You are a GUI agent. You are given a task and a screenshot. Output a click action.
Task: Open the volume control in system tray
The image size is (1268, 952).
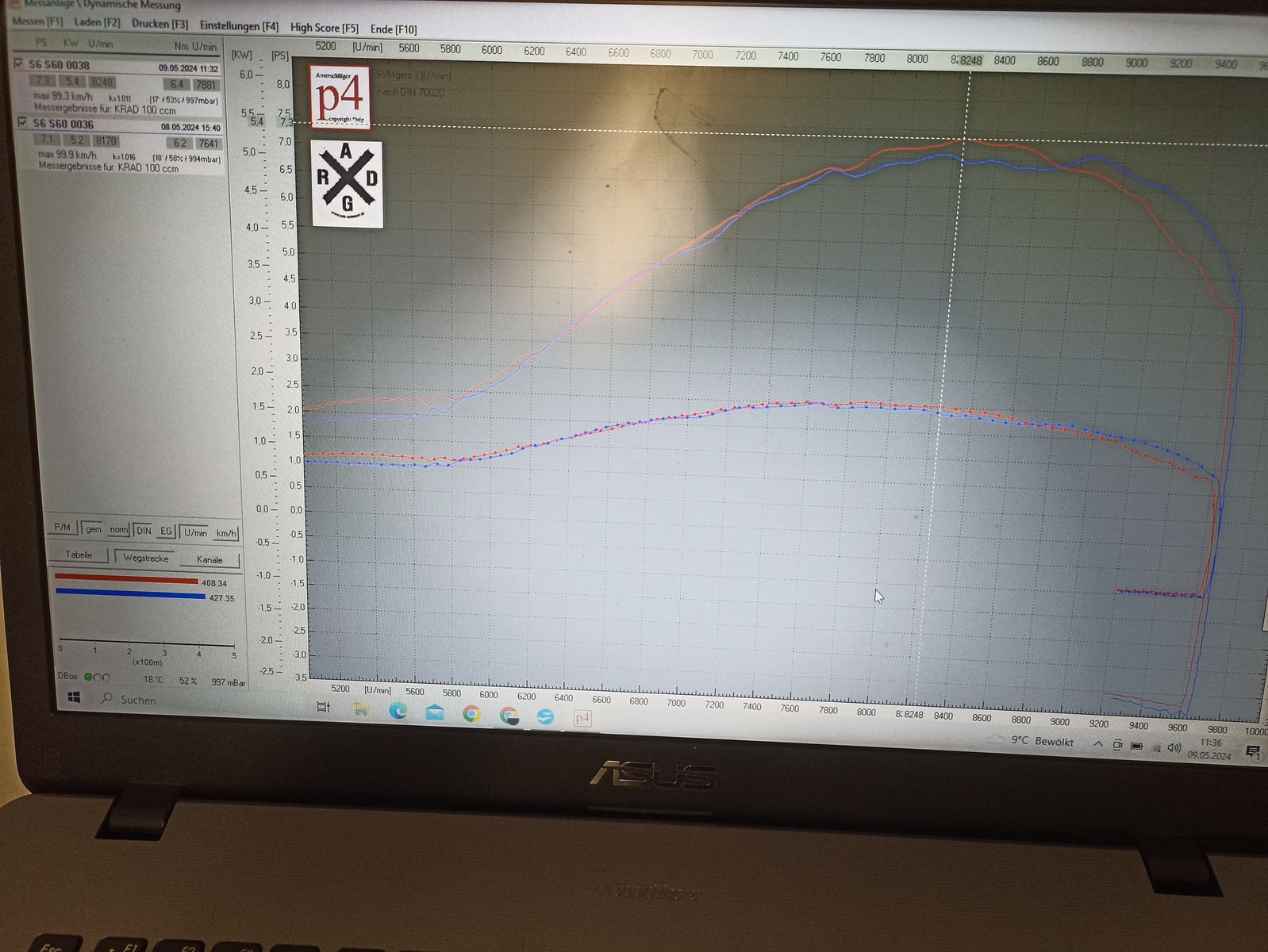pyautogui.click(x=1174, y=747)
